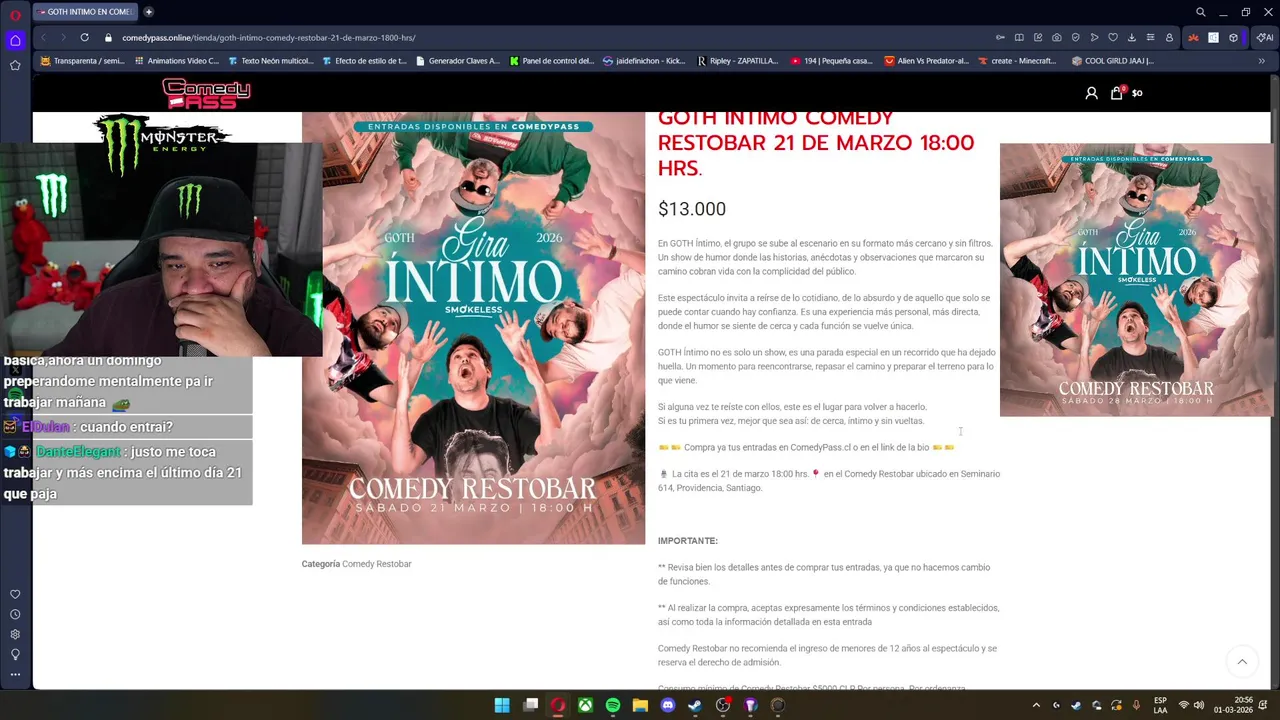Open Discord from taskbar
This screenshot has height=720, width=1280.
tap(668, 705)
